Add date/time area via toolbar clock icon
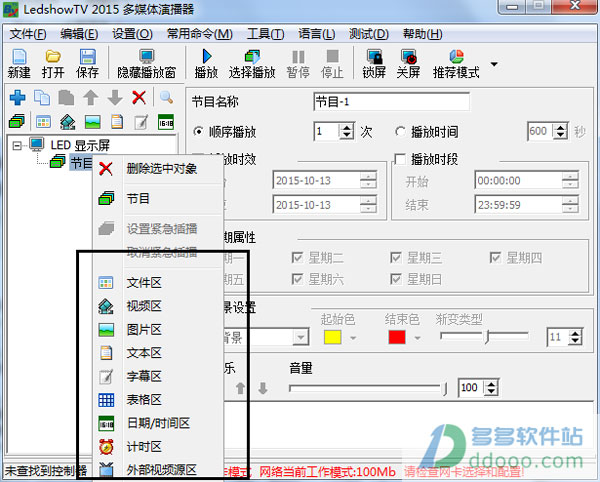 tap(166, 122)
